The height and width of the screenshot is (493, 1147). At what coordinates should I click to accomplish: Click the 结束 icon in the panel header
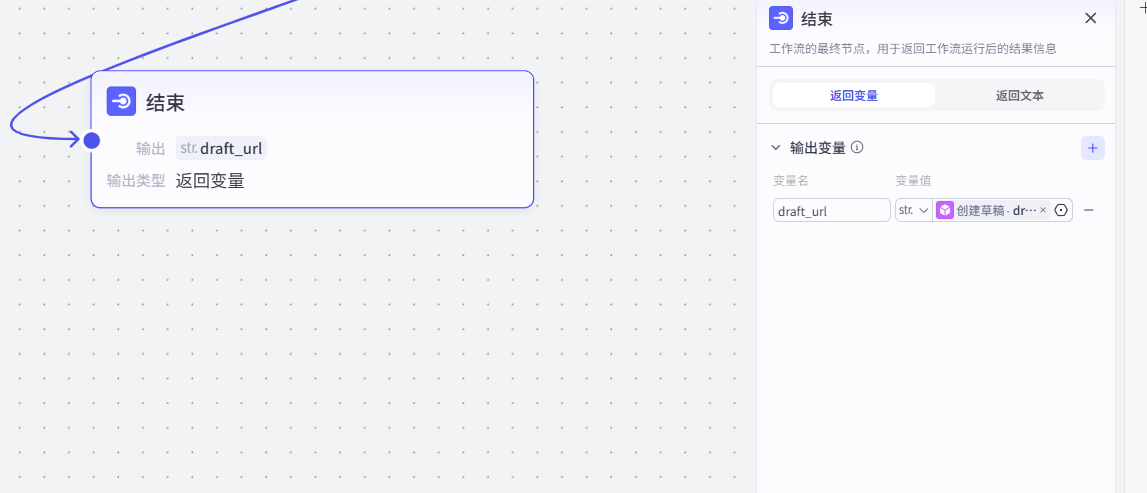click(x=781, y=18)
